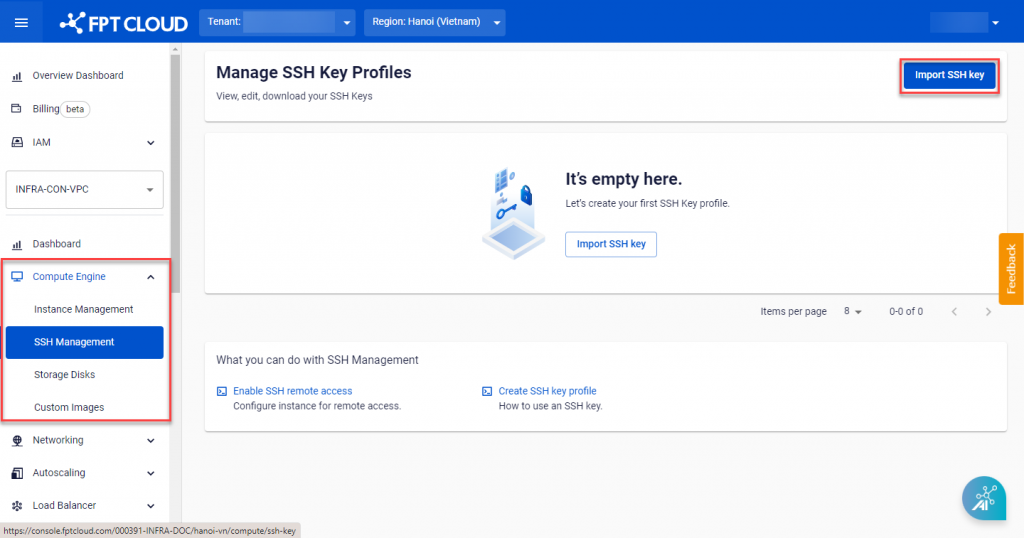Select Instance Management in the sidebar

(83, 310)
